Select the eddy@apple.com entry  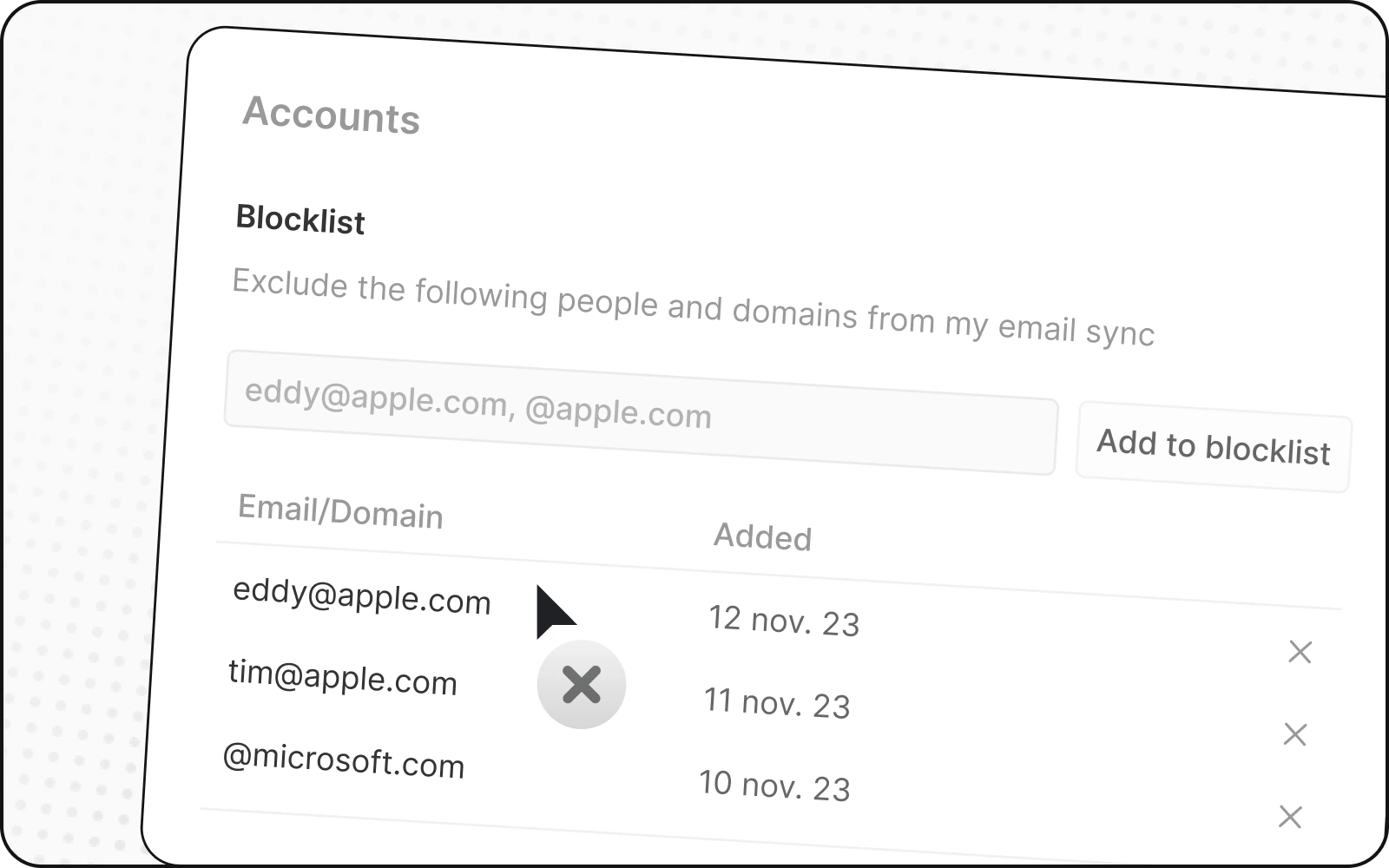pyautogui.click(x=362, y=596)
